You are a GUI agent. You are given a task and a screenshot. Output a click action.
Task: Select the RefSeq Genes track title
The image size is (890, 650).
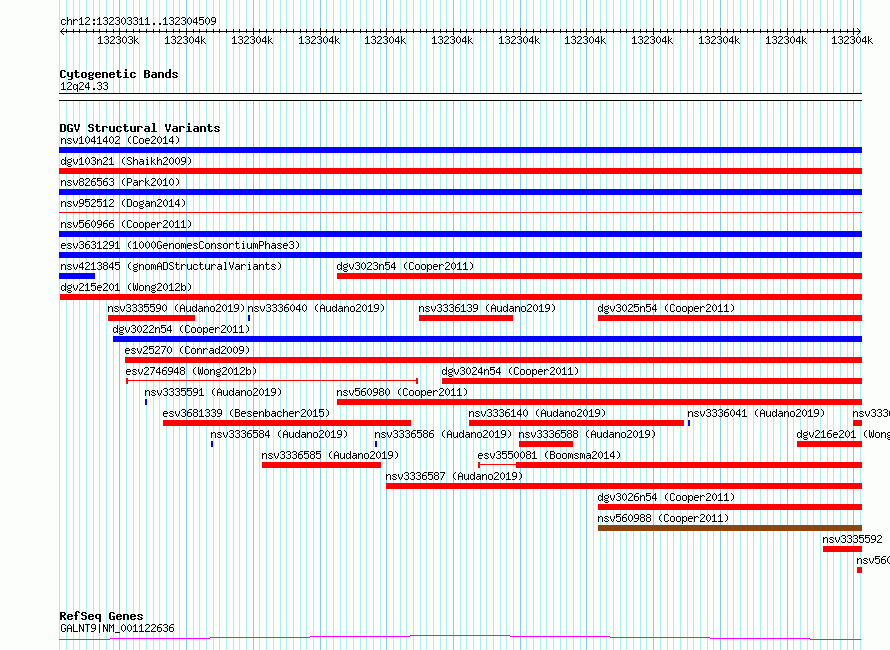click(x=102, y=616)
